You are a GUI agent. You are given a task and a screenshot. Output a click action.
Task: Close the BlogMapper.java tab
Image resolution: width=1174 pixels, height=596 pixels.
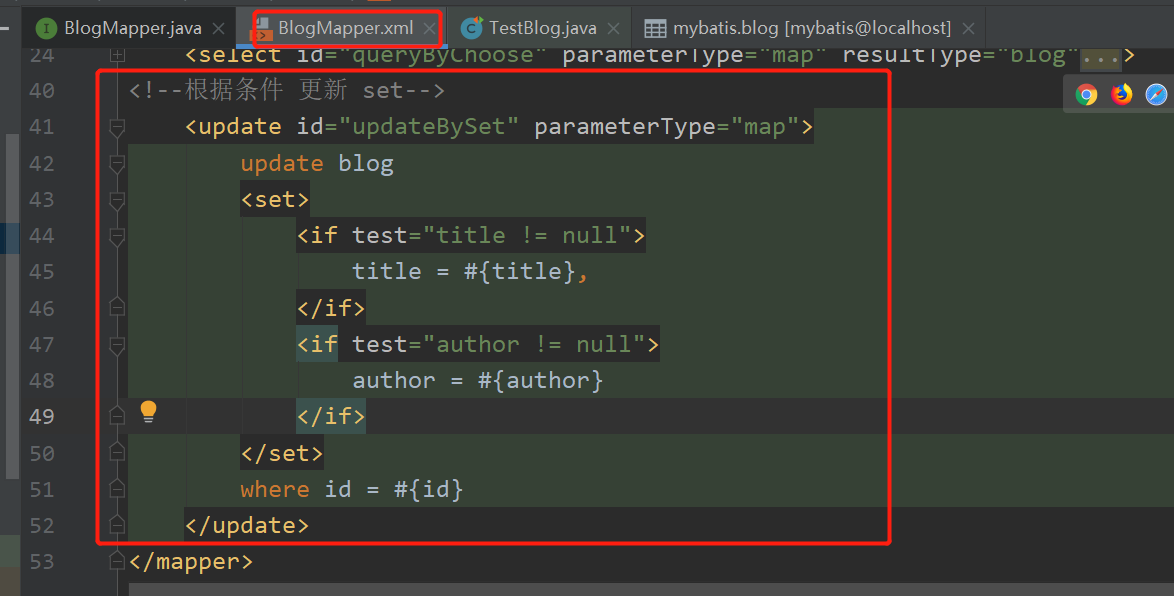219,28
